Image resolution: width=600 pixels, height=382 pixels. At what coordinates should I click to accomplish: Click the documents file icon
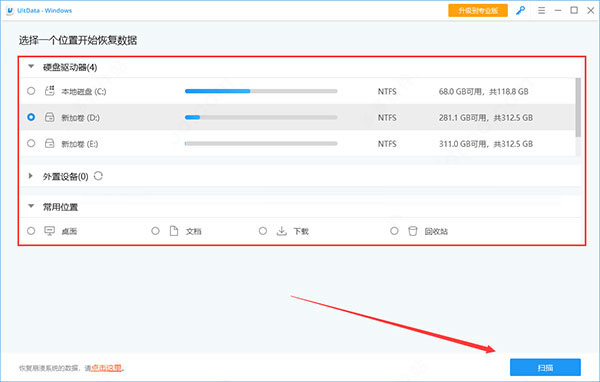(x=174, y=231)
